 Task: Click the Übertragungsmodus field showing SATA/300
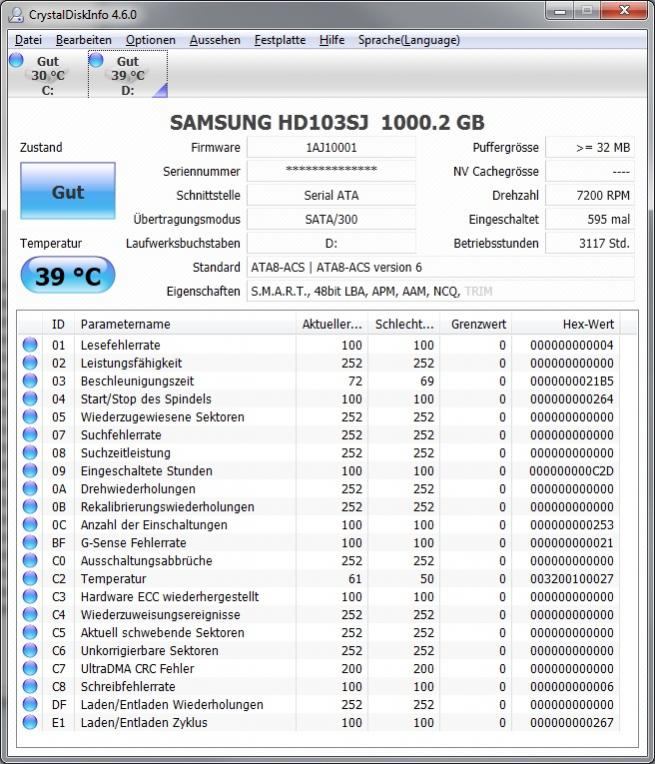click(x=331, y=219)
